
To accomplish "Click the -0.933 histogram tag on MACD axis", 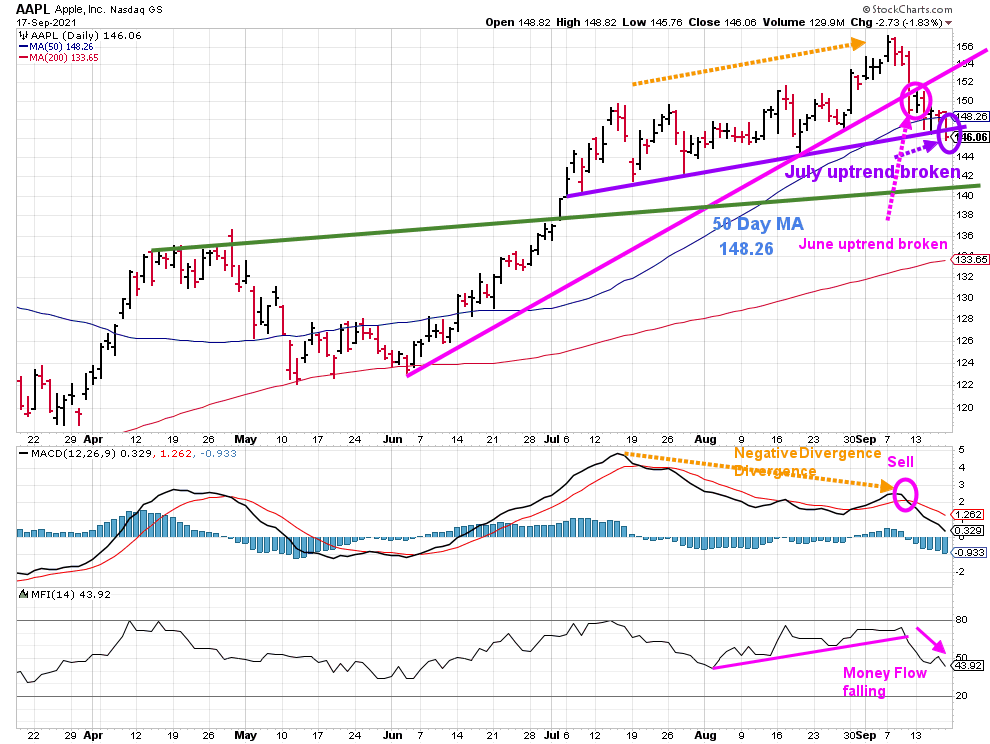I will pos(969,553).
